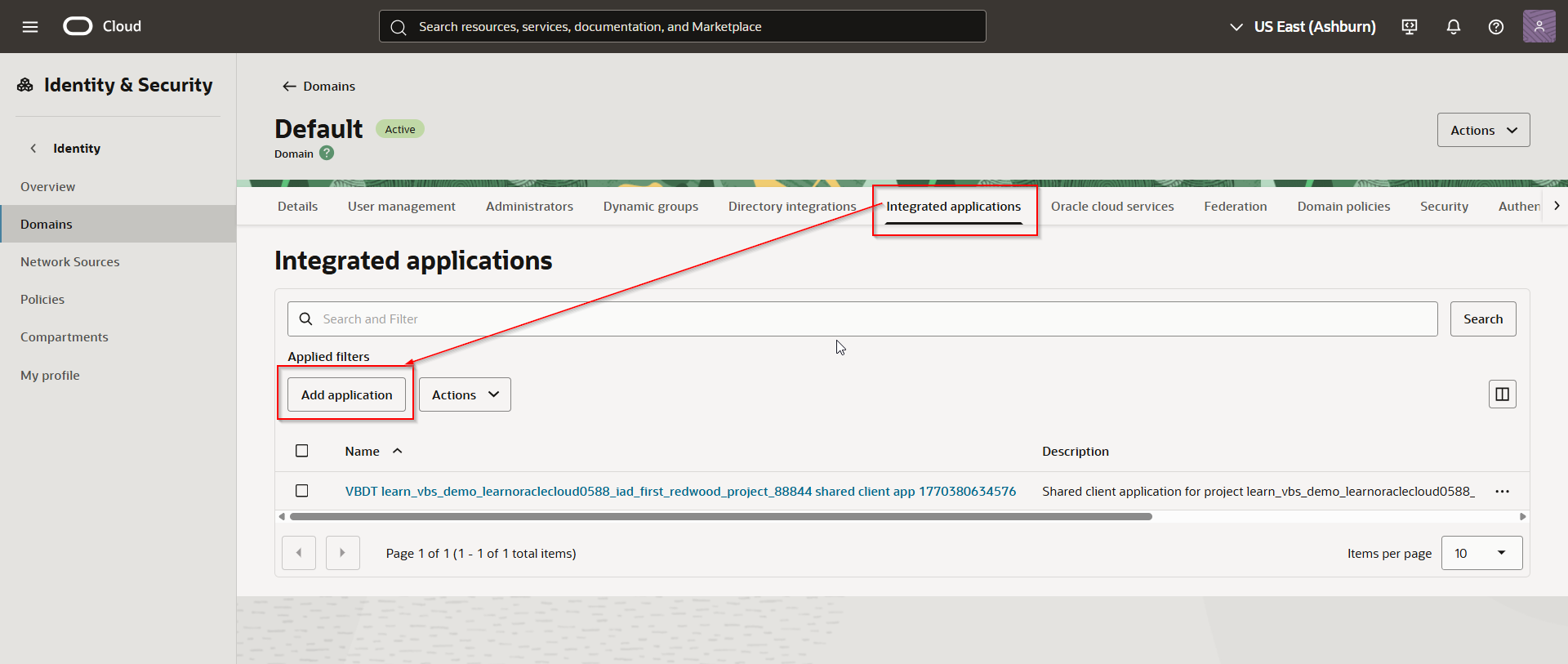Check the VBDT application row checkbox
Viewport: 1568px width, 664px height.
tap(302, 491)
